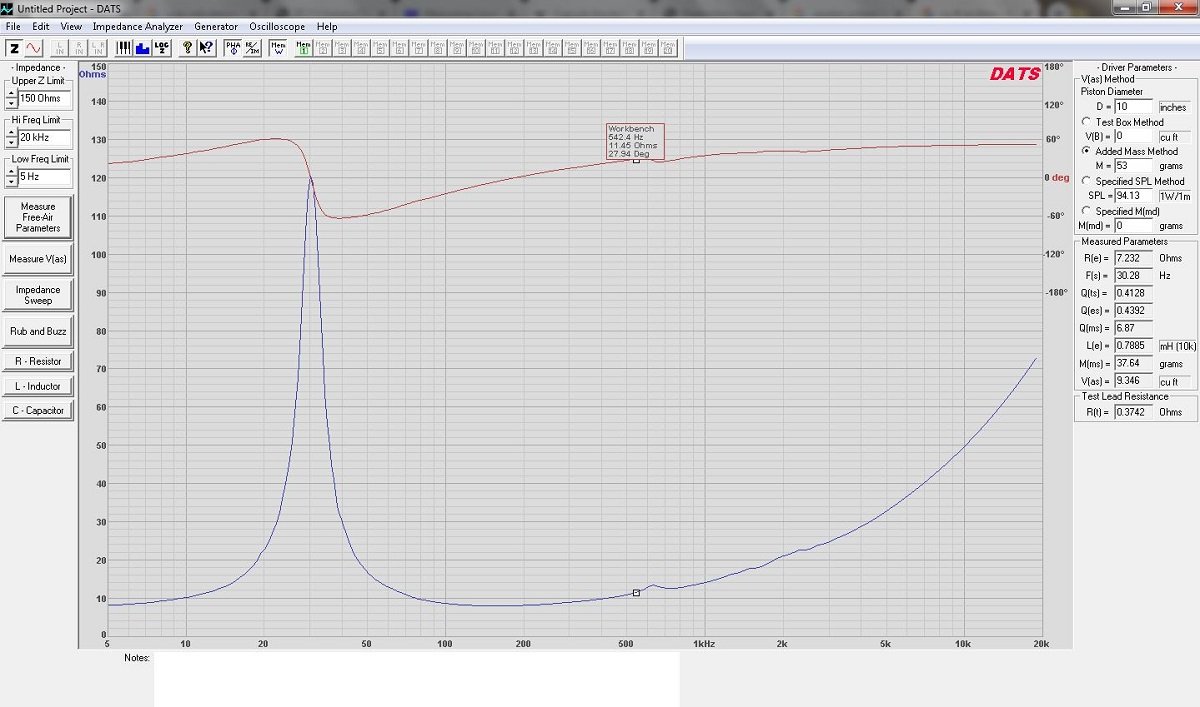Click the red sine wave toolbar icon

(34, 47)
